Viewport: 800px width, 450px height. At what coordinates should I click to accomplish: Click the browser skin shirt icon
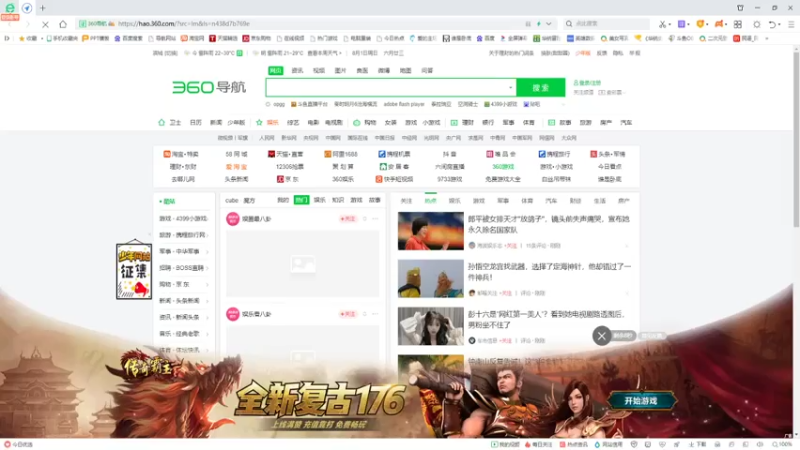point(740,8)
